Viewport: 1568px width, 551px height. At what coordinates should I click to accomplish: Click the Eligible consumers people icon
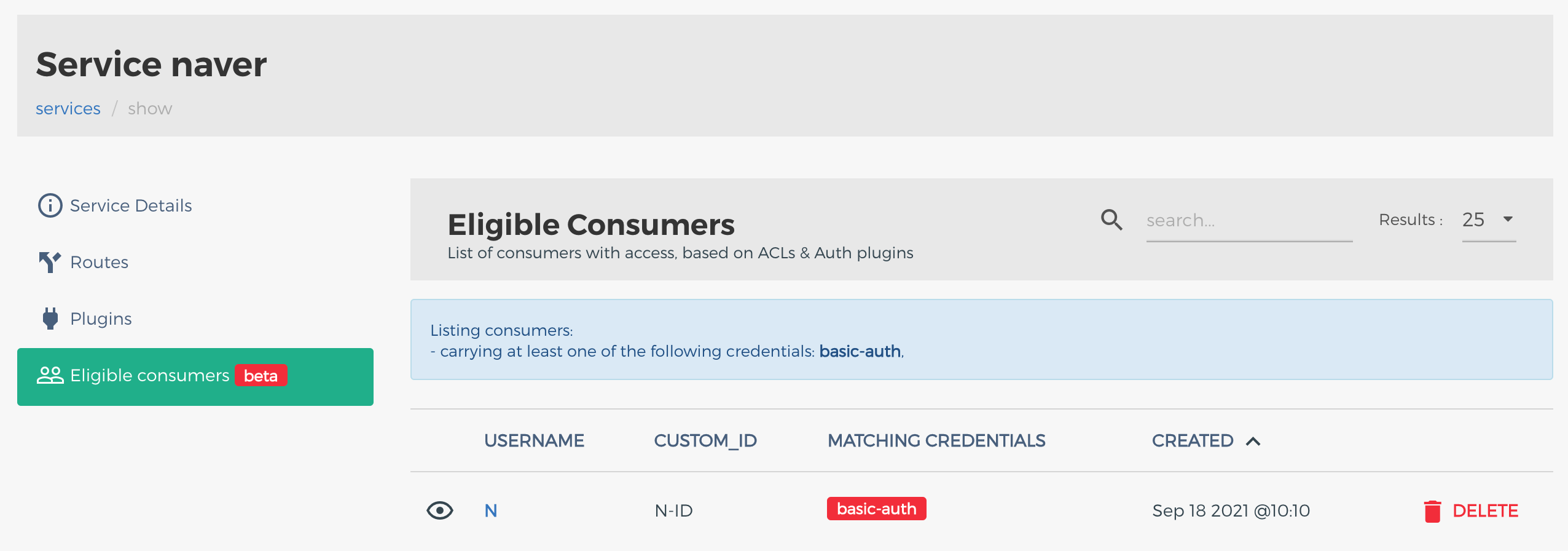(50, 375)
